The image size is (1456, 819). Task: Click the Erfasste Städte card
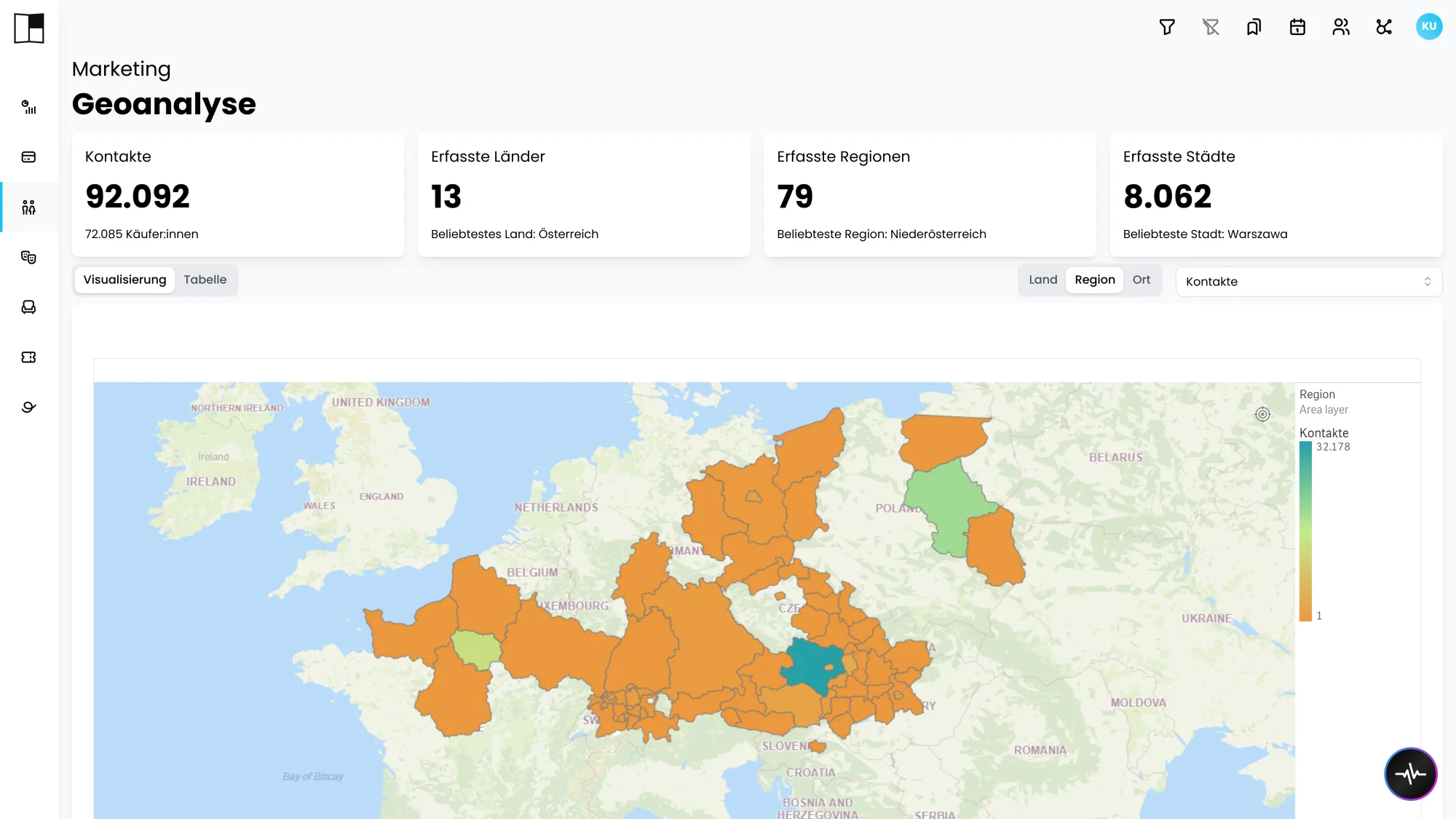pos(1275,194)
